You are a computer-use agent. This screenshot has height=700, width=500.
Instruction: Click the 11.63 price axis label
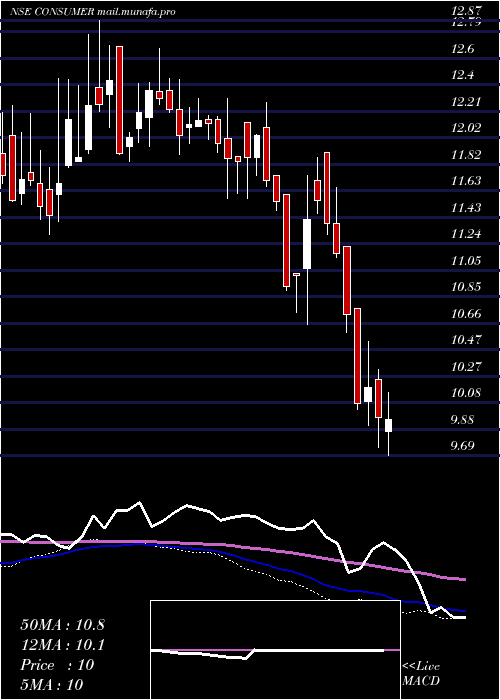coord(467,181)
